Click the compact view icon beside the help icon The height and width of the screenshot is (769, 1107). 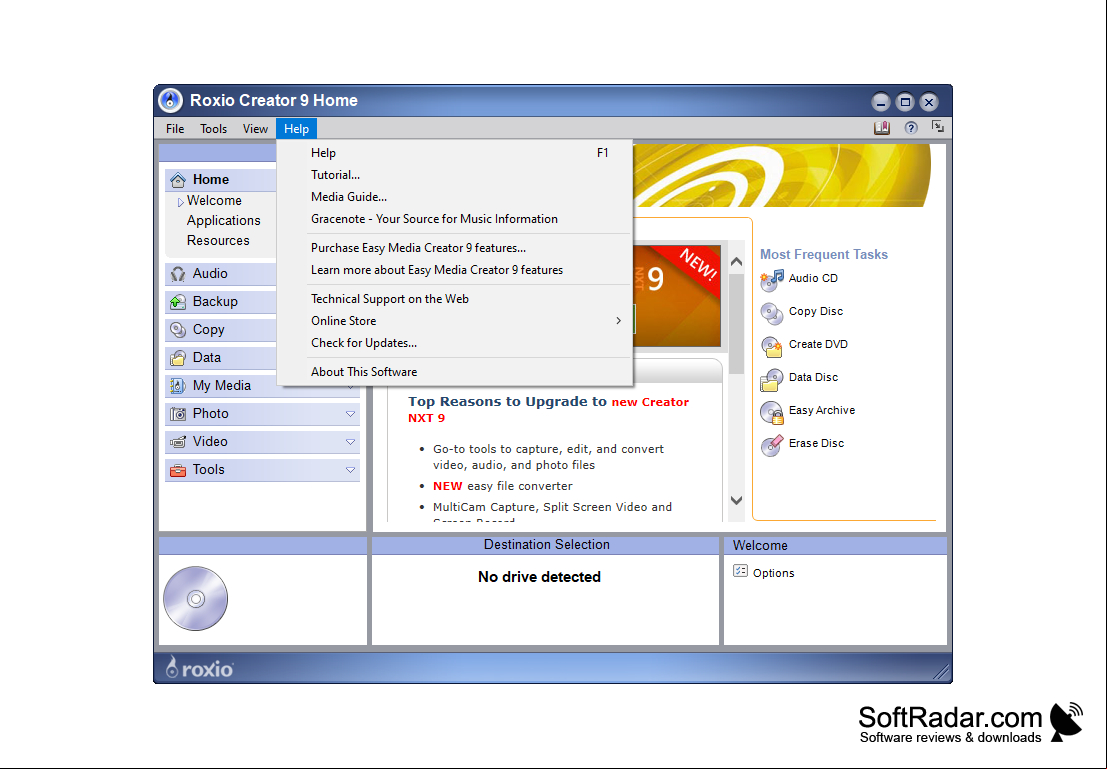tap(938, 127)
